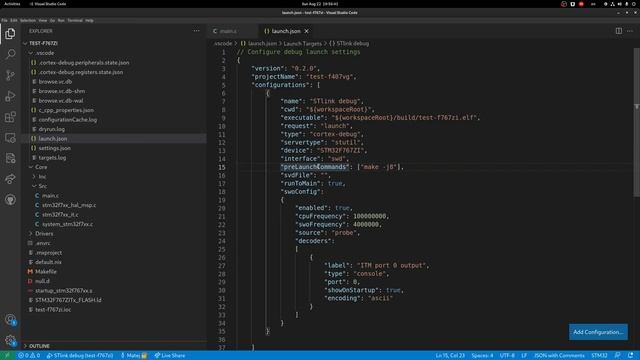
Task: Open STM32F767ZITx_FLASH.ld file
Action: (68, 300)
